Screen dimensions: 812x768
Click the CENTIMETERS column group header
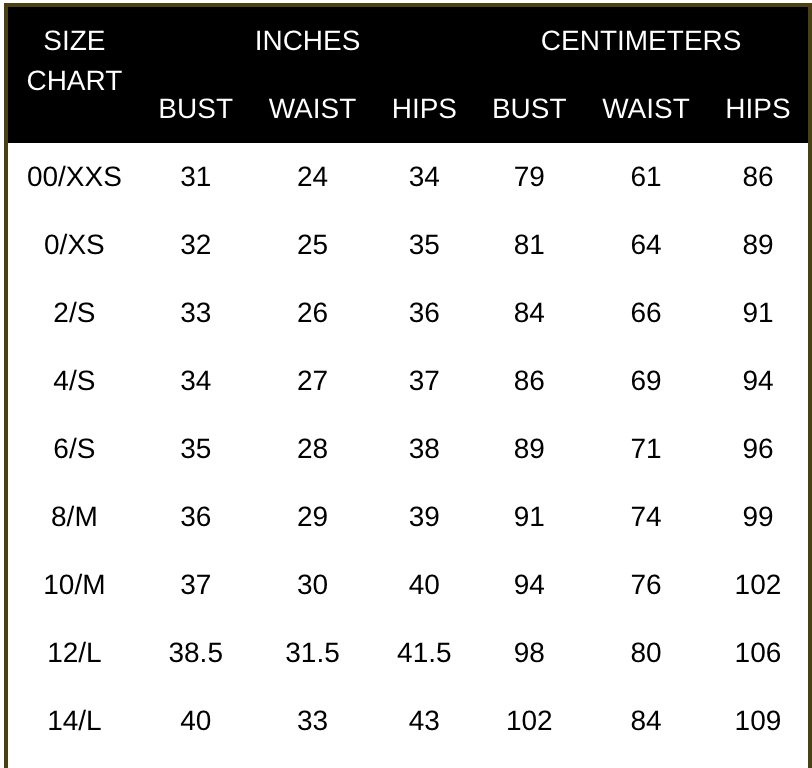[641, 41]
